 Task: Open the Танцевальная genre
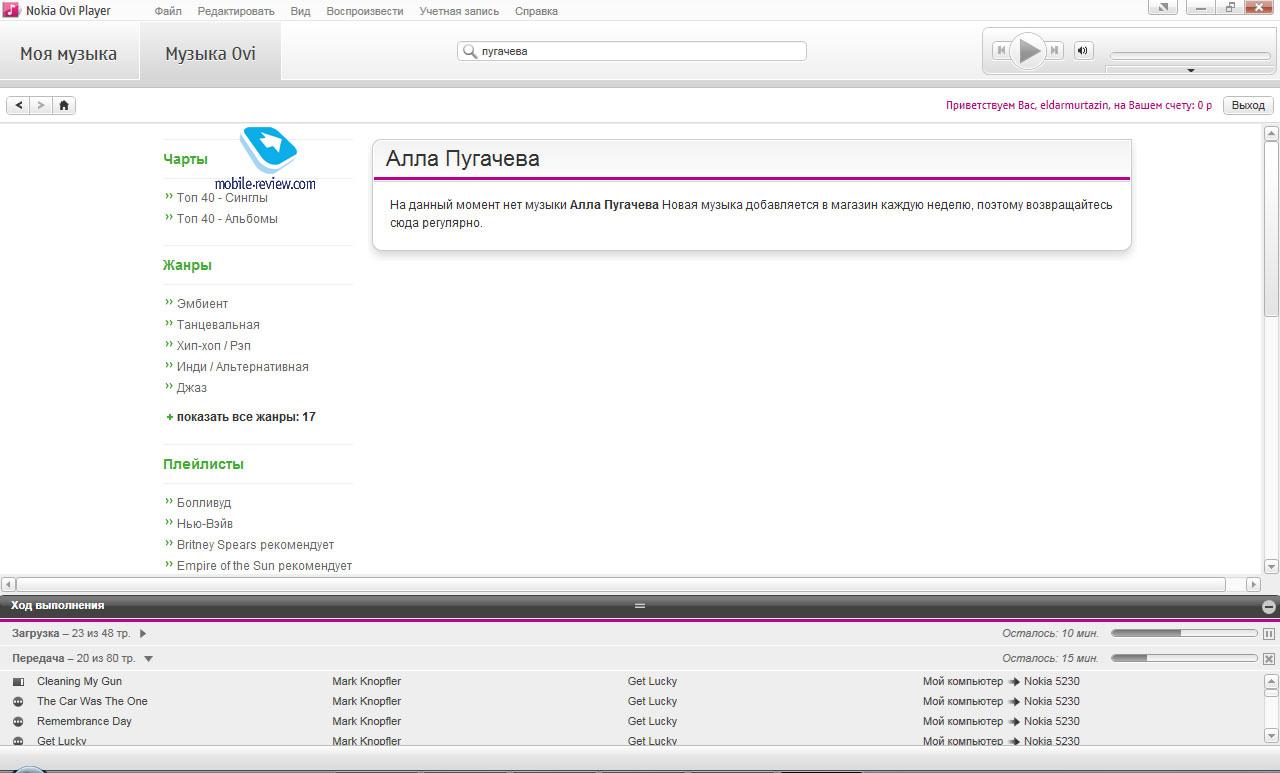218,324
